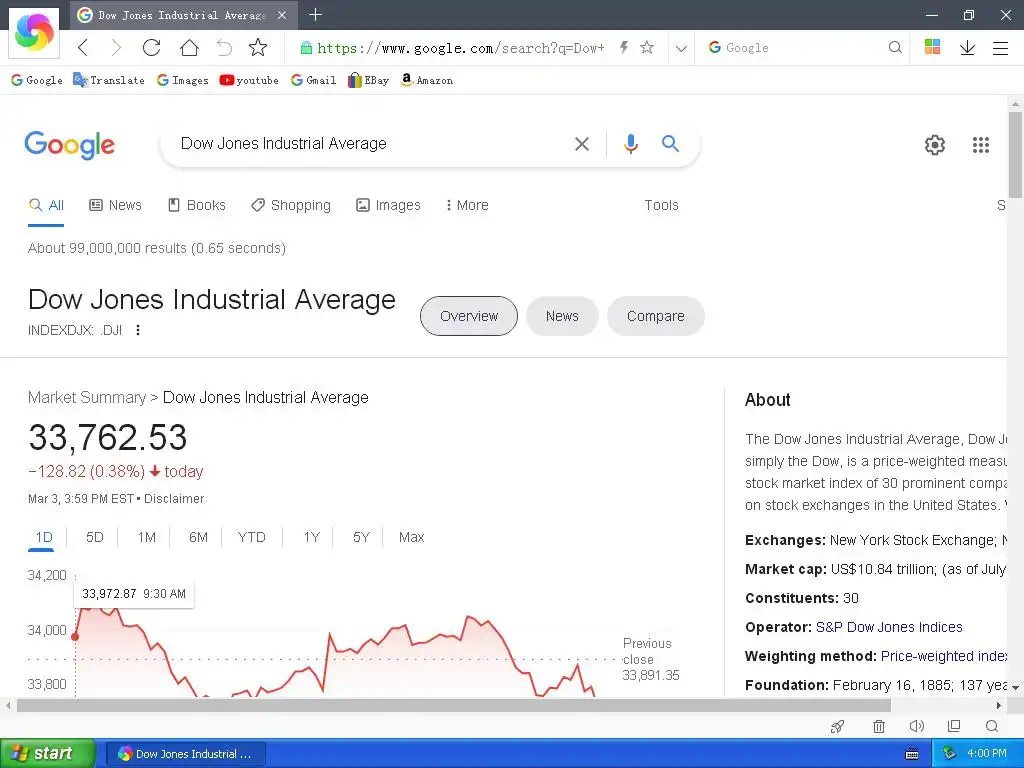
Task: Click the blue Google search button
Action: (x=670, y=143)
